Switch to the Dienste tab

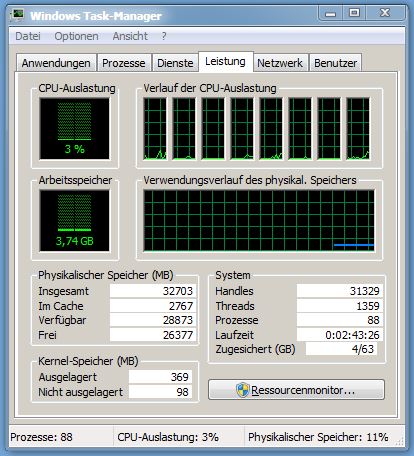tap(175, 63)
